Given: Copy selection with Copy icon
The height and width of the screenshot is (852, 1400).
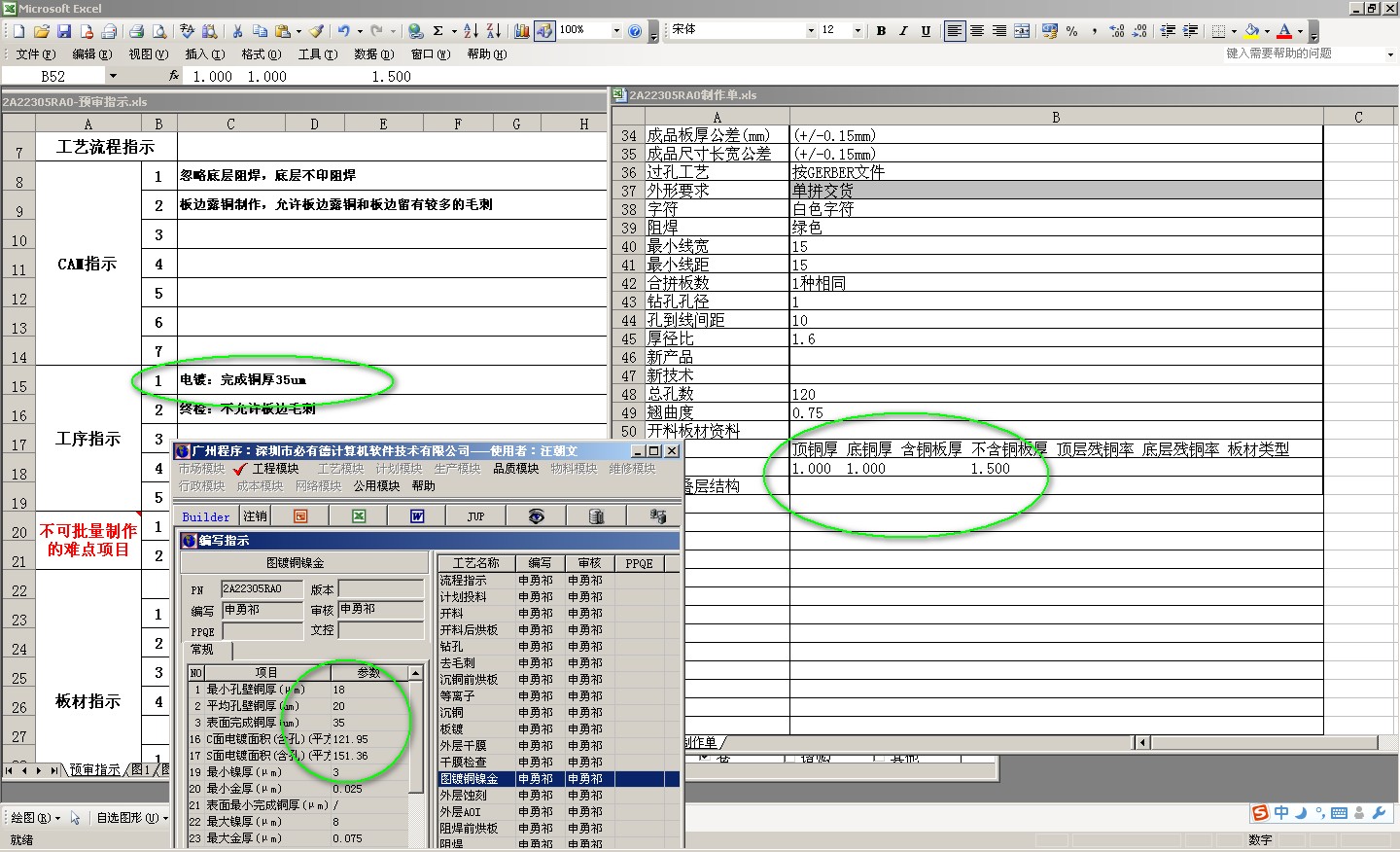Looking at the screenshot, I should 260,31.
